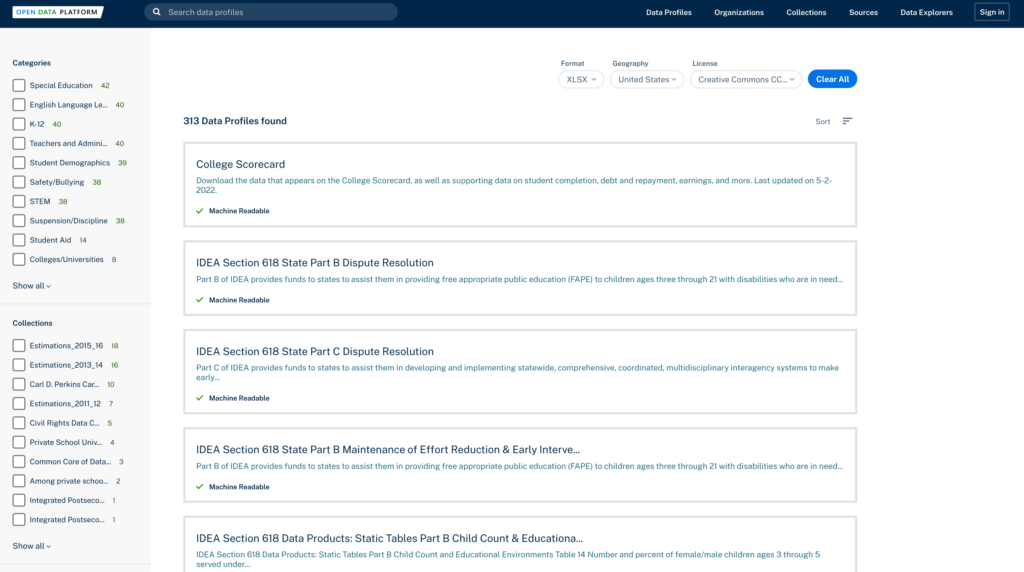Expand Show all under Collections
The width and height of the screenshot is (1024, 572).
pyautogui.click(x=31, y=546)
